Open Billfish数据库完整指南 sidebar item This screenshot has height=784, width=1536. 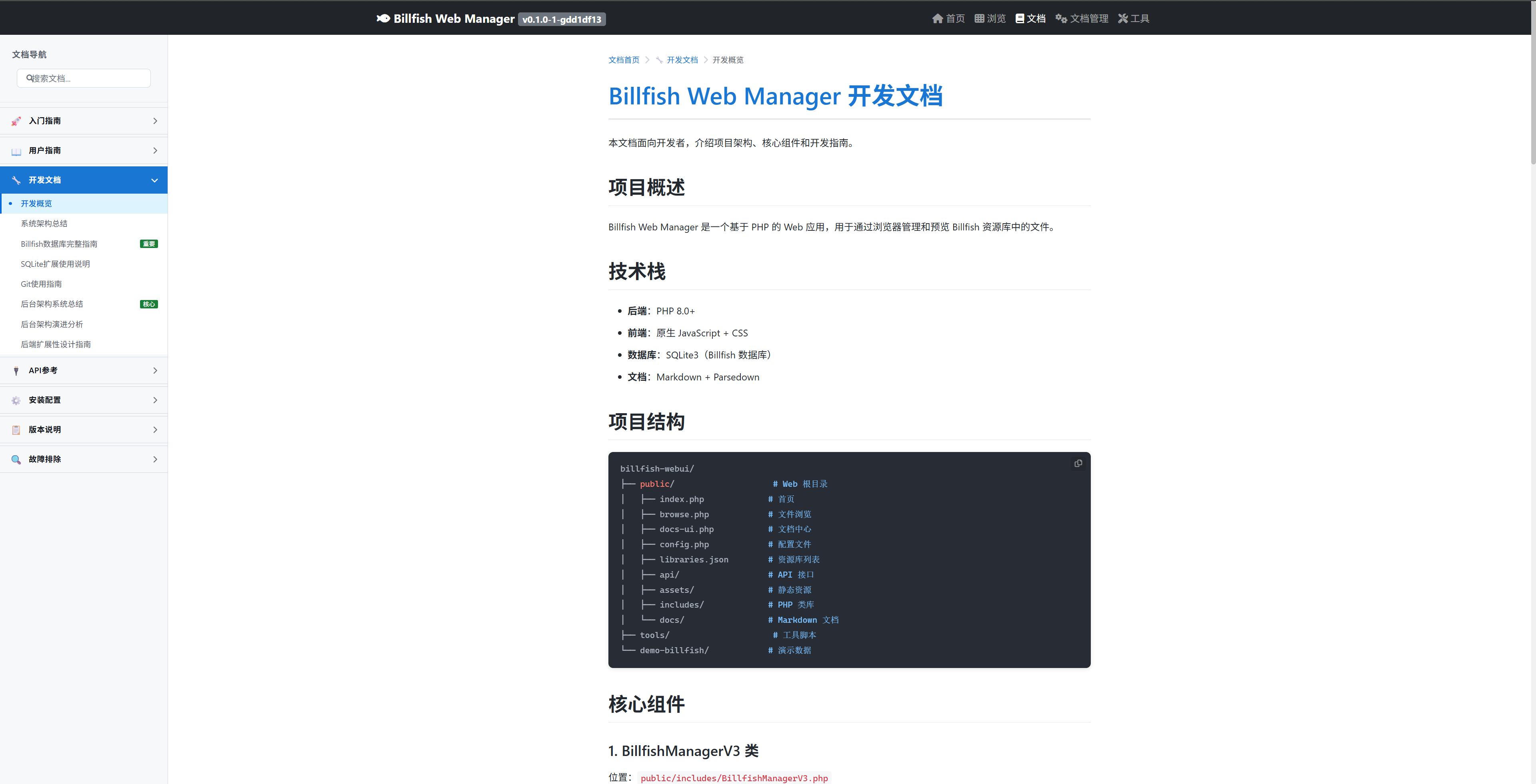59,244
